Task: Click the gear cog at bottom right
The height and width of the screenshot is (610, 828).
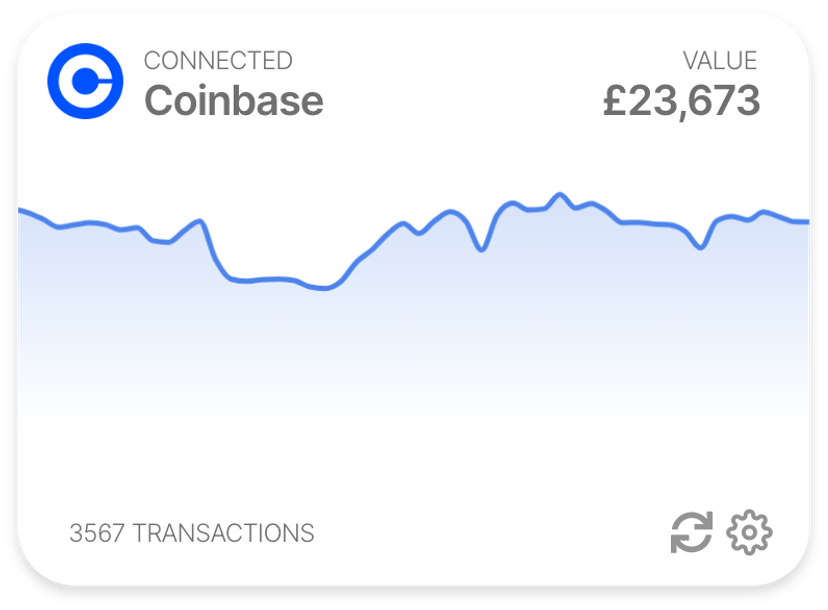Action: (749, 533)
